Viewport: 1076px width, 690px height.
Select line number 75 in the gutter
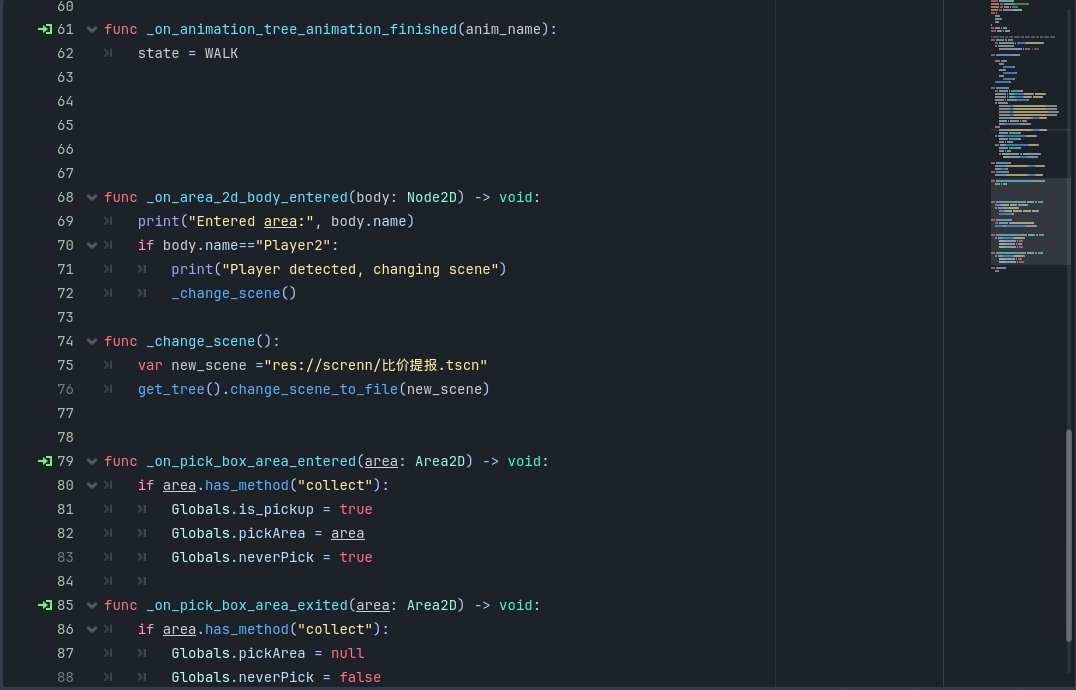65,365
